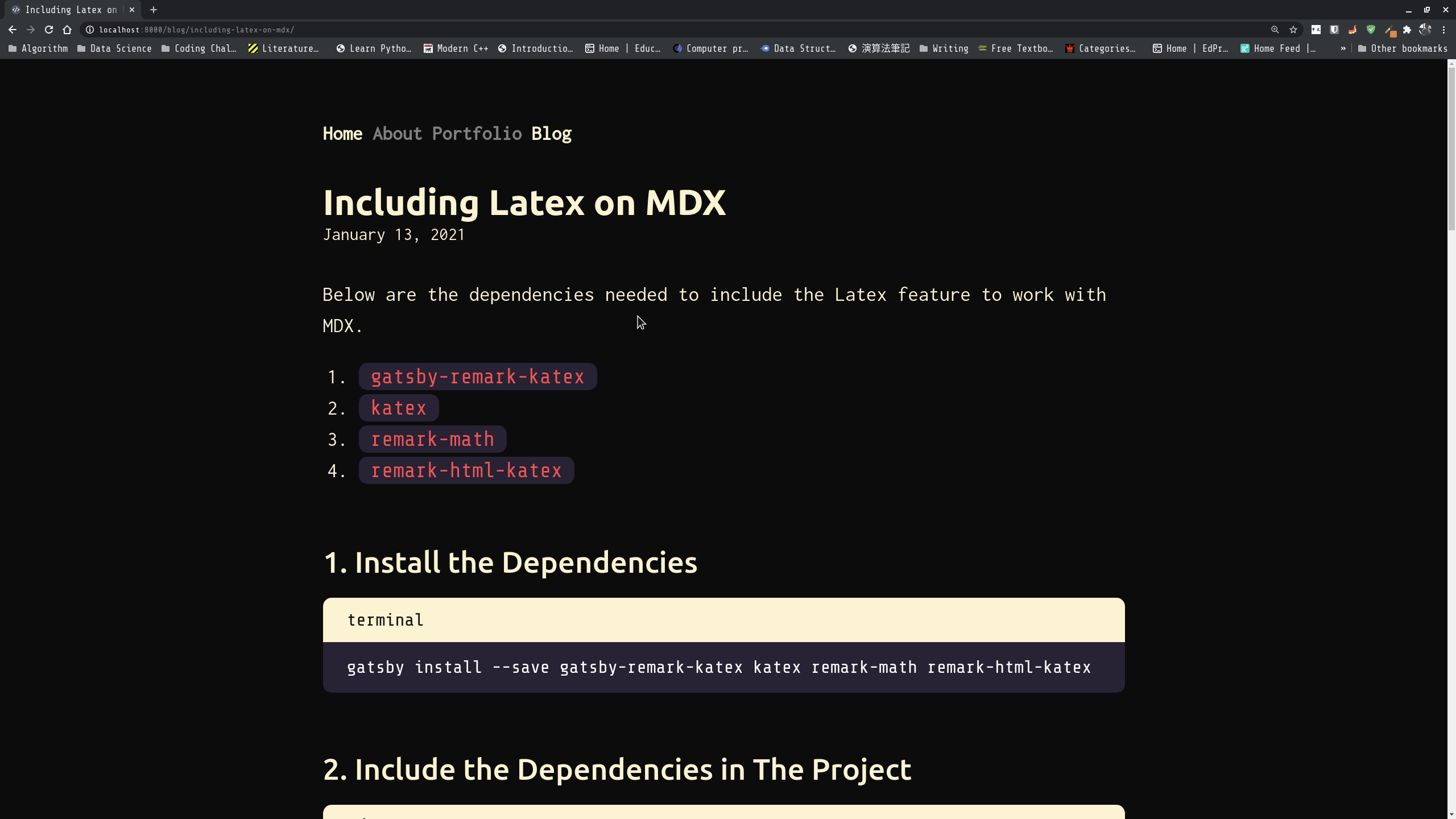This screenshot has width=1456, height=819.
Task: Click the gatsby-remark-katex code item
Action: point(478,377)
